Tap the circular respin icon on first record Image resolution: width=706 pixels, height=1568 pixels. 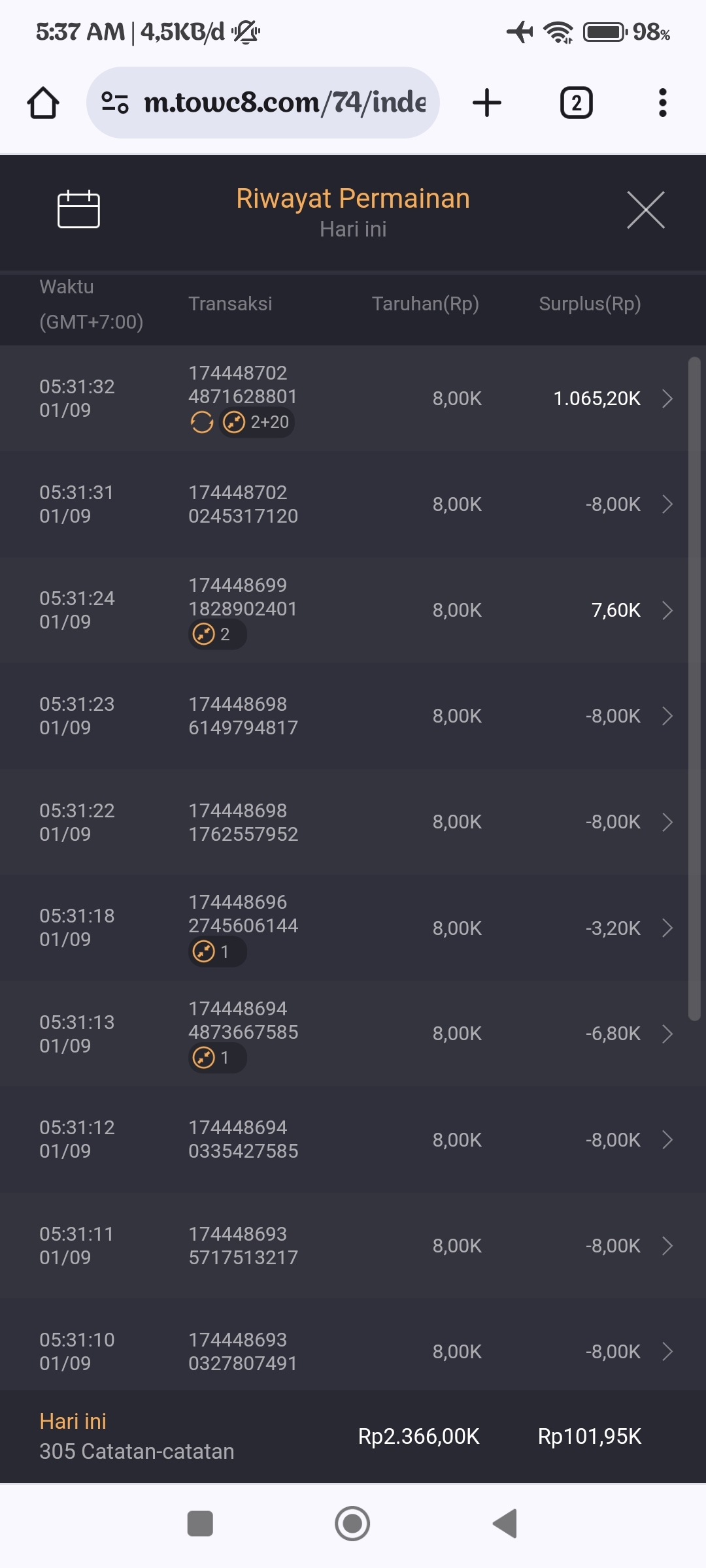point(202,423)
